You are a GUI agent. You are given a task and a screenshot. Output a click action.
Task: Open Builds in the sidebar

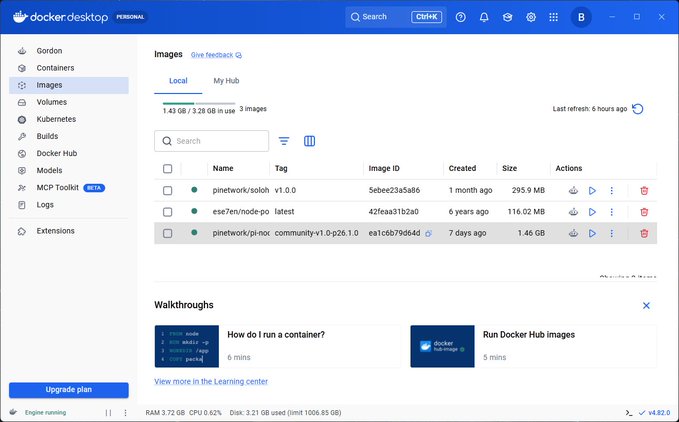(68, 136)
